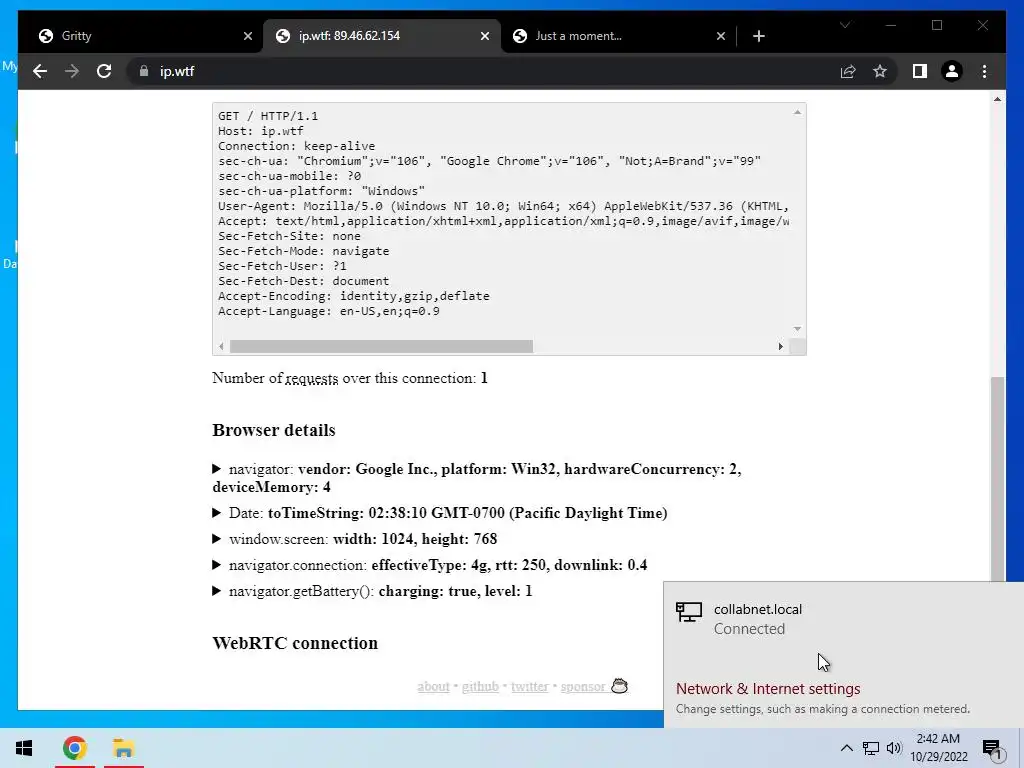
Task: Open the Chrome side panel icon
Action: click(920, 71)
